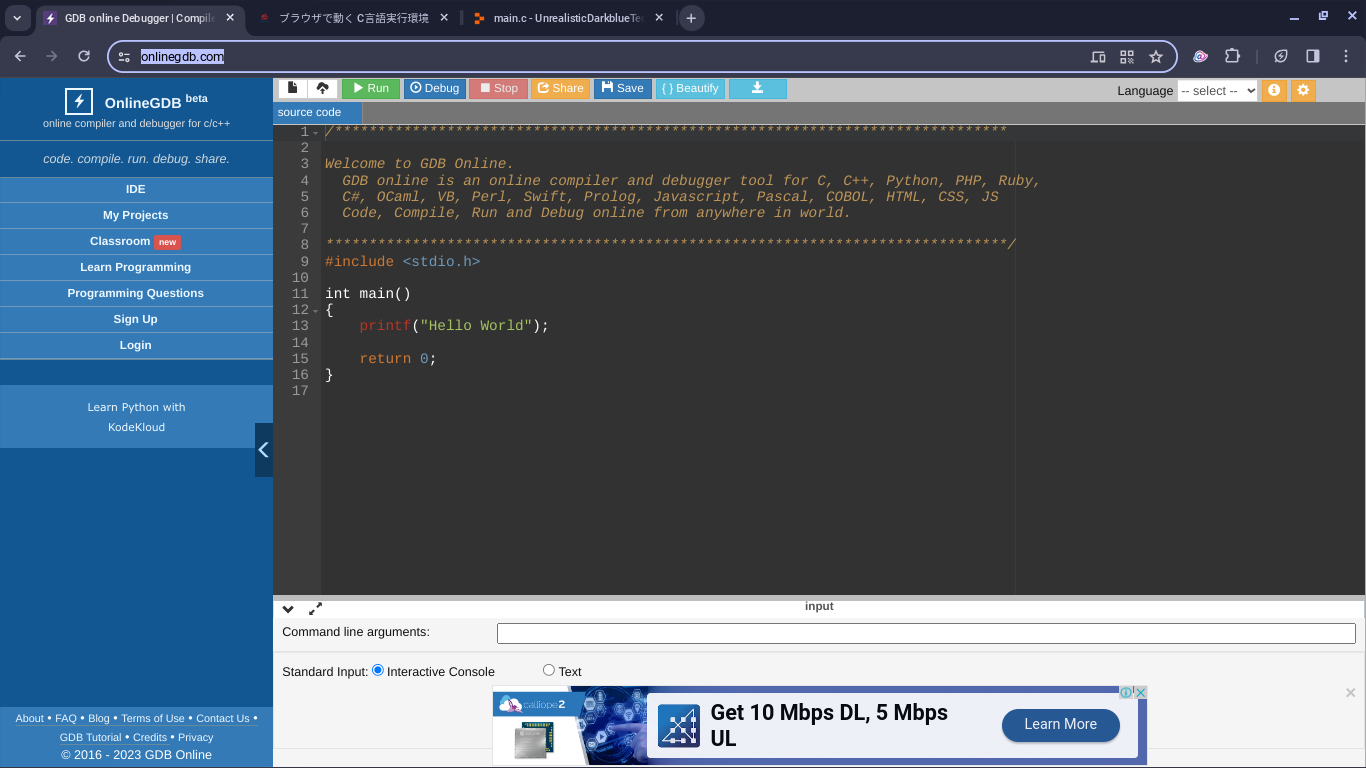Open the Language select dropdown
1366x768 pixels.
pyautogui.click(x=1217, y=91)
